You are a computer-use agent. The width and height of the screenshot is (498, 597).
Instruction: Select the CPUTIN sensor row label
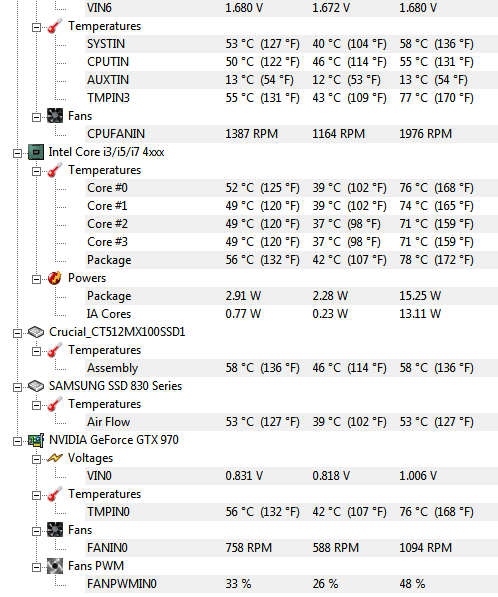coord(108,62)
